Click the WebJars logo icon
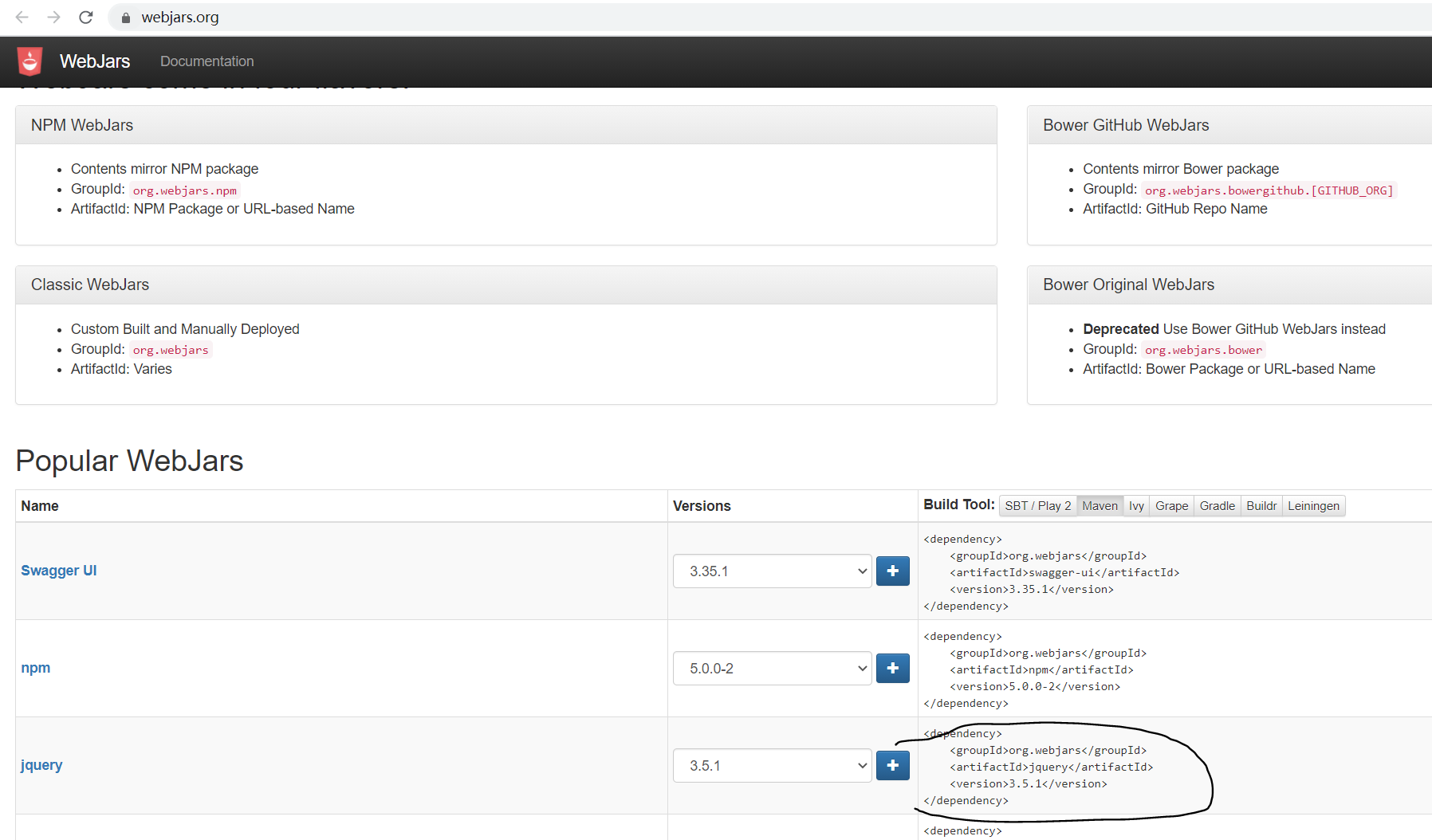 click(x=30, y=61)
